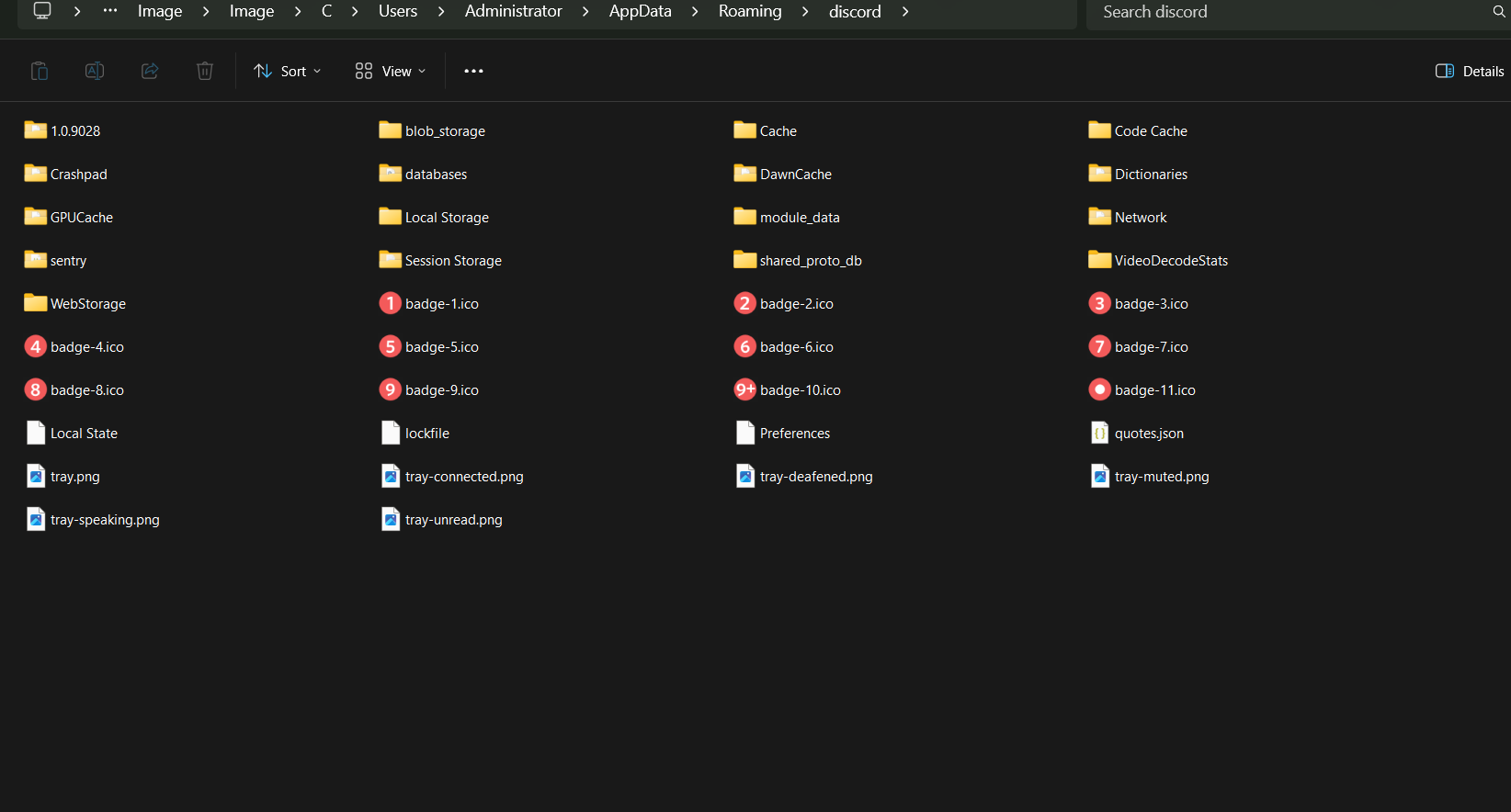The height and width of the screenshot is (812, 1511).
Task: Click the Delete trash icon
Action: [205, 71]
